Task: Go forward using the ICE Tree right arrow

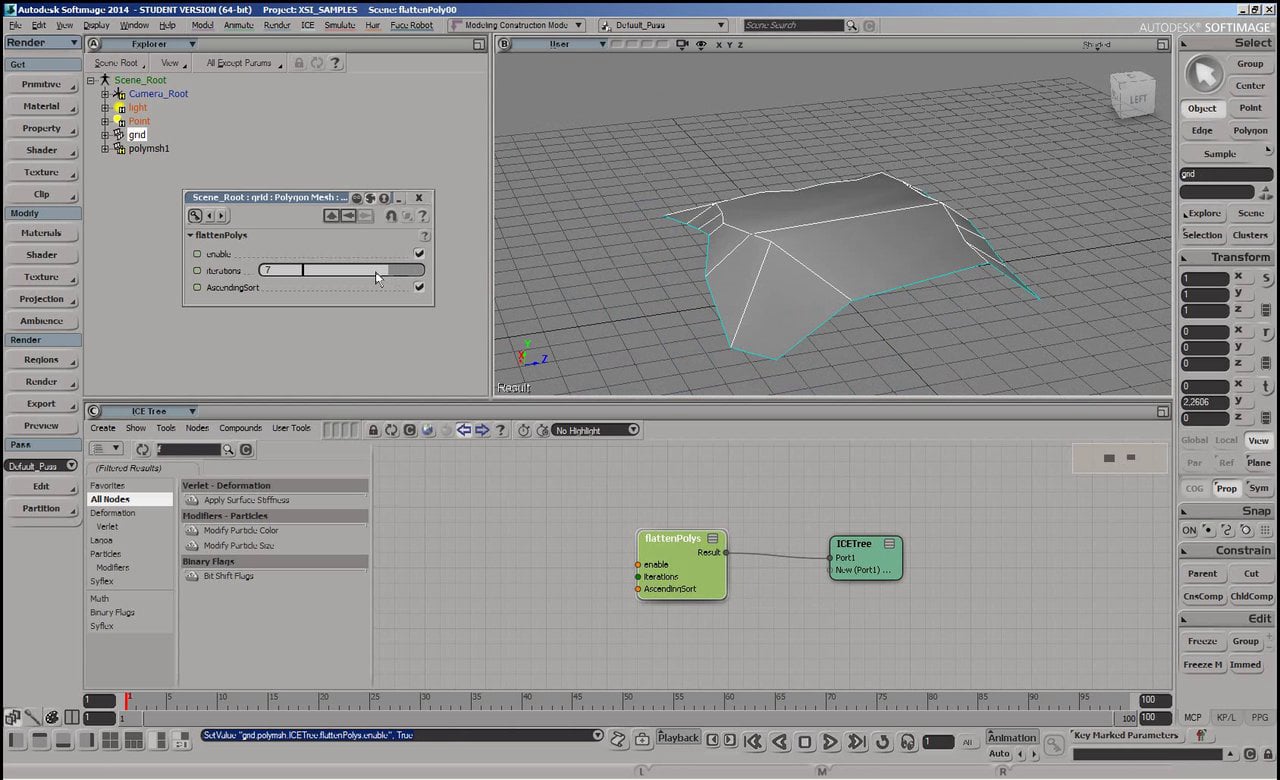Action: coord(482,430)
